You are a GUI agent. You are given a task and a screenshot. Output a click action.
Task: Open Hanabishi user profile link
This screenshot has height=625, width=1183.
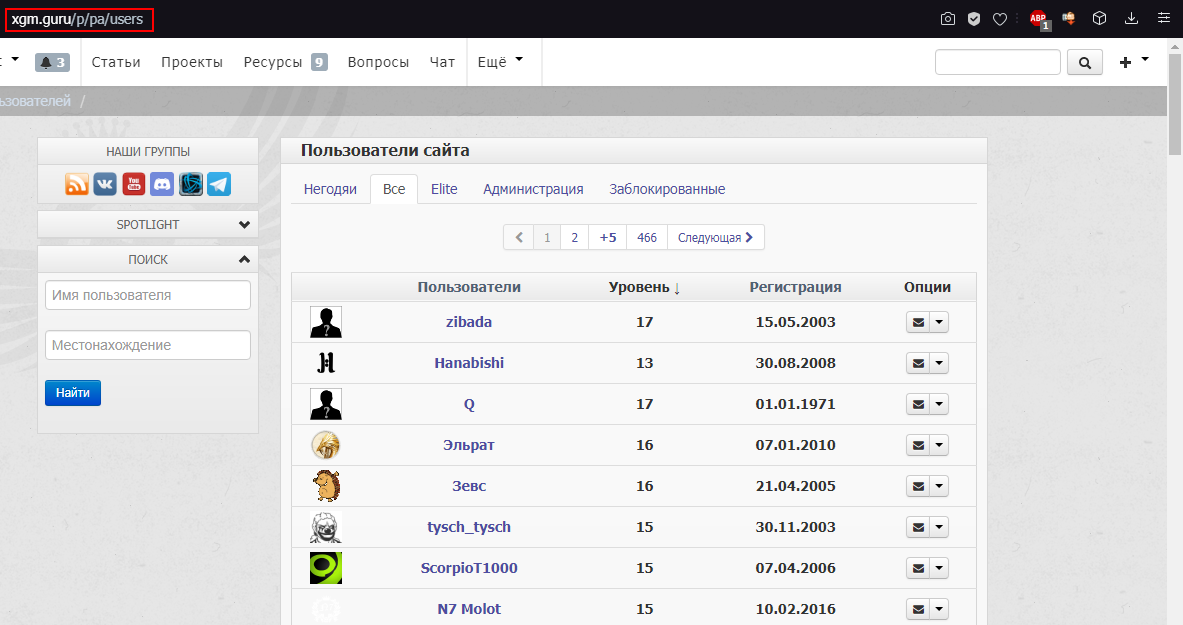click(469, 363)
